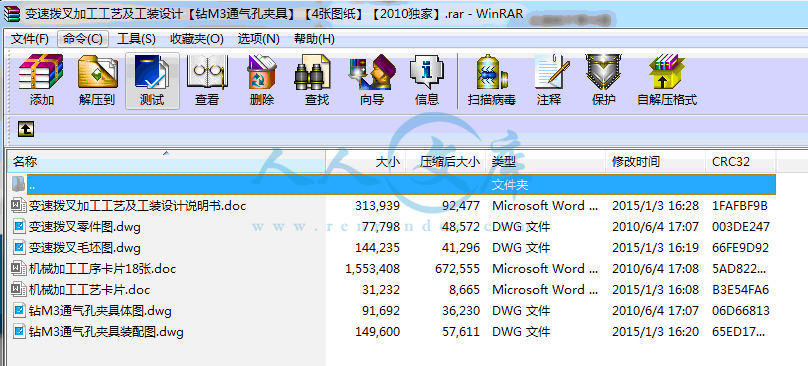The image size is (808, 366).
Task: Open the 收藏夹(O) menu
Action: point(197,39)
